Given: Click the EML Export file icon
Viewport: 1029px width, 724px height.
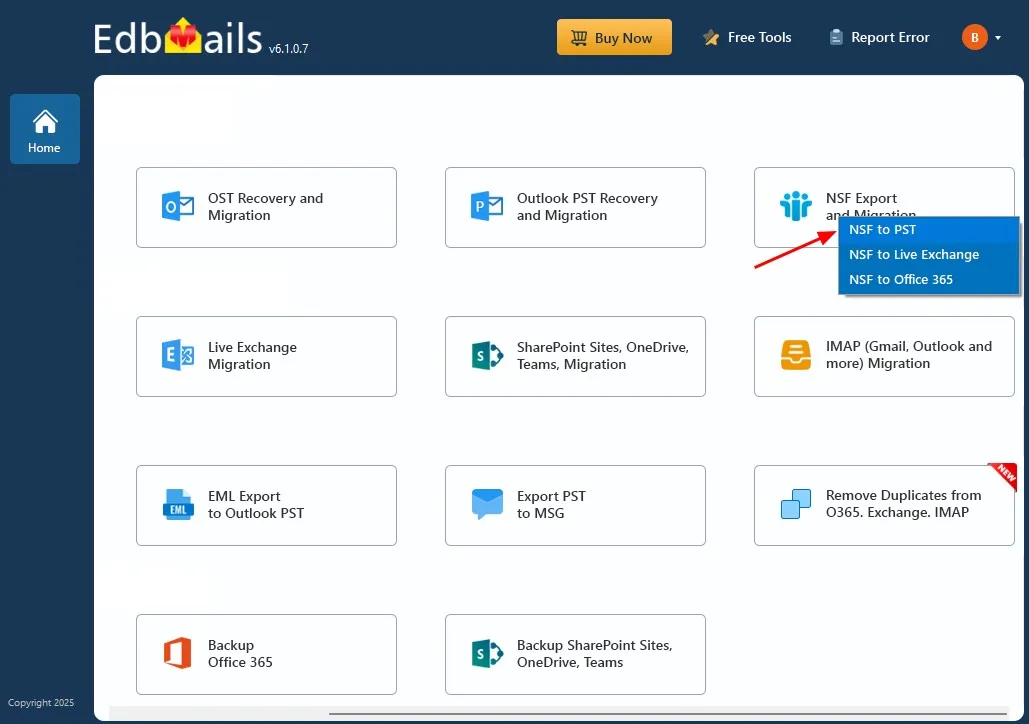Looking at the screenshot, I should click(x=178, y=505).
